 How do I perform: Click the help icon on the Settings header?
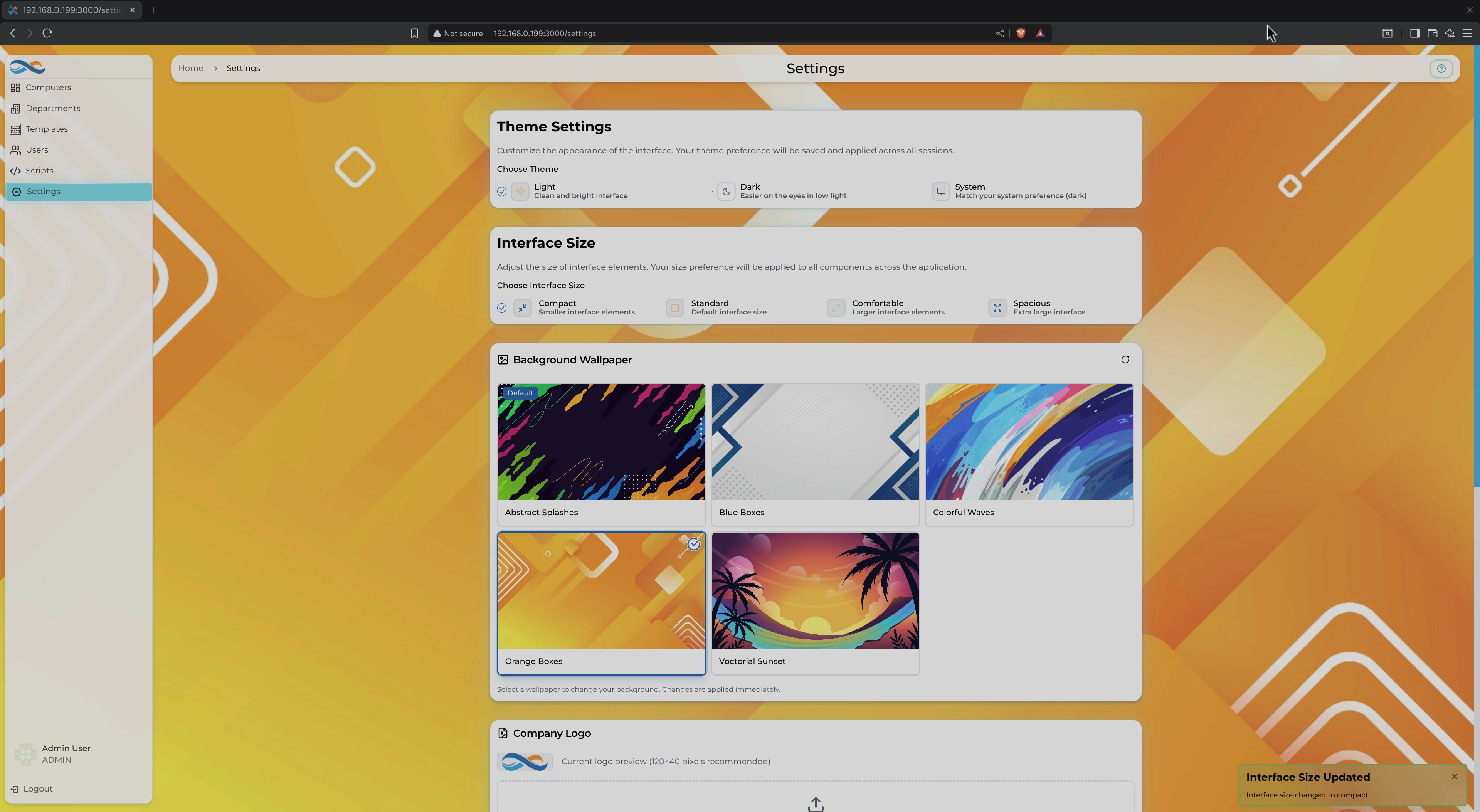click(x=1441, y=68)
